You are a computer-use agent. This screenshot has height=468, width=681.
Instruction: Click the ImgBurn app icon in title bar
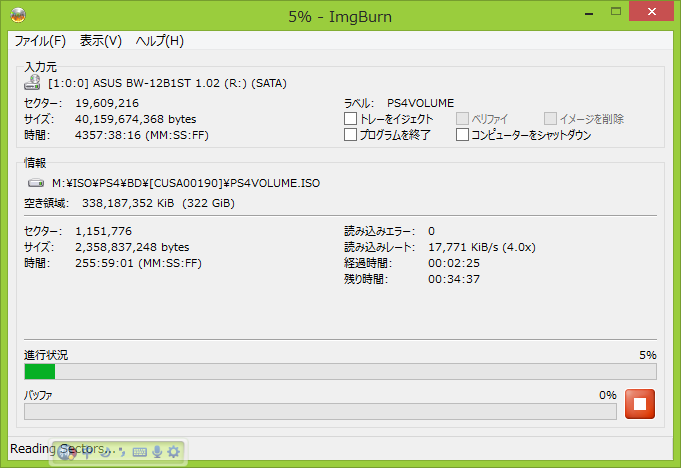click(x=18, y=15)
